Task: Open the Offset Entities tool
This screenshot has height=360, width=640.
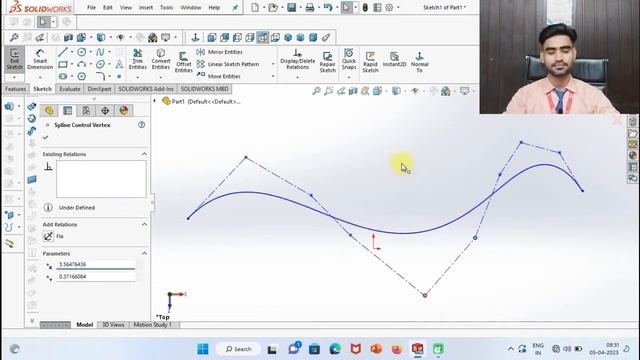Action: (x=184, y=62)
